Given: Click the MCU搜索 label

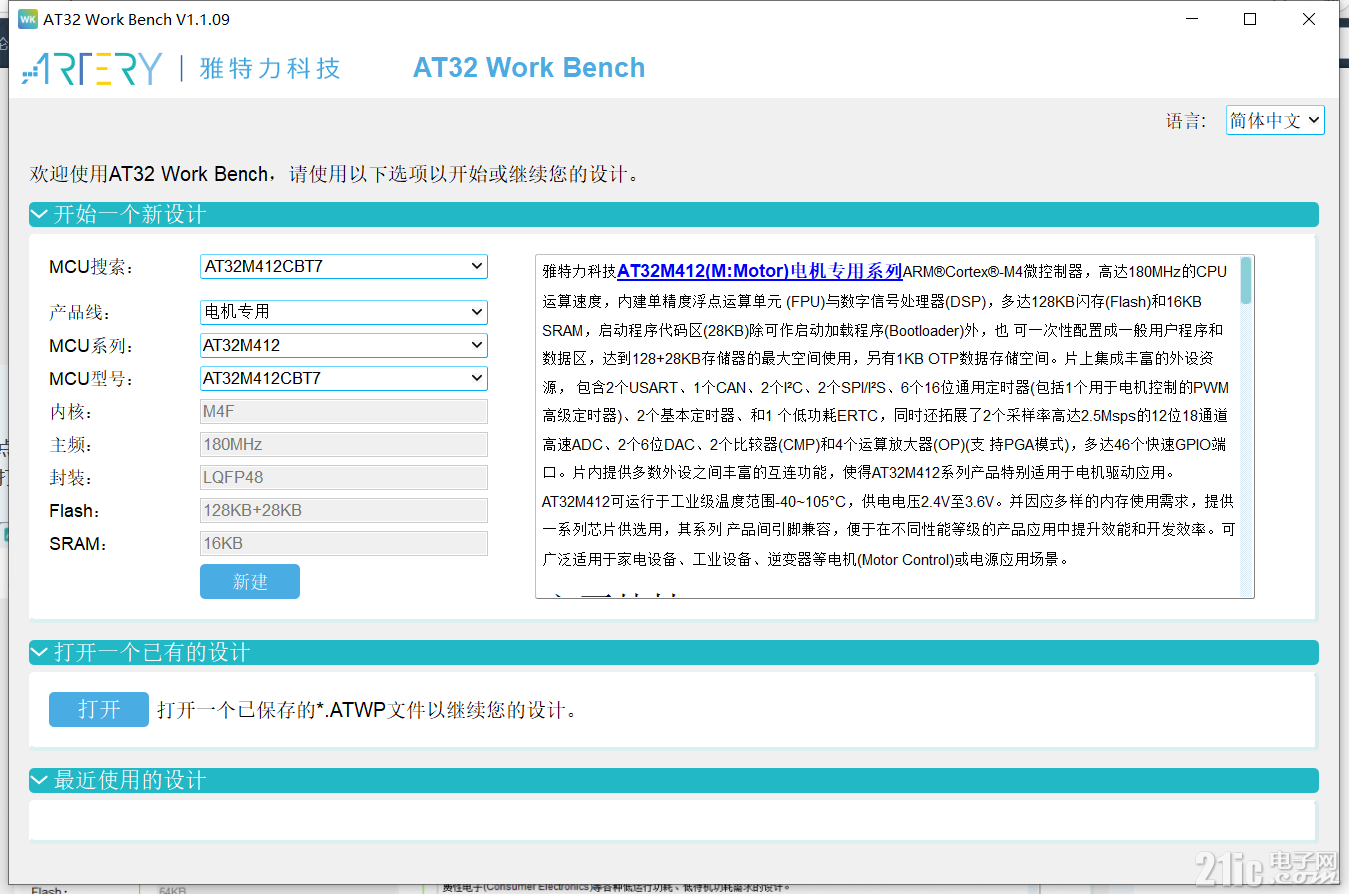Looking at the screenshot, I should 91,267.
